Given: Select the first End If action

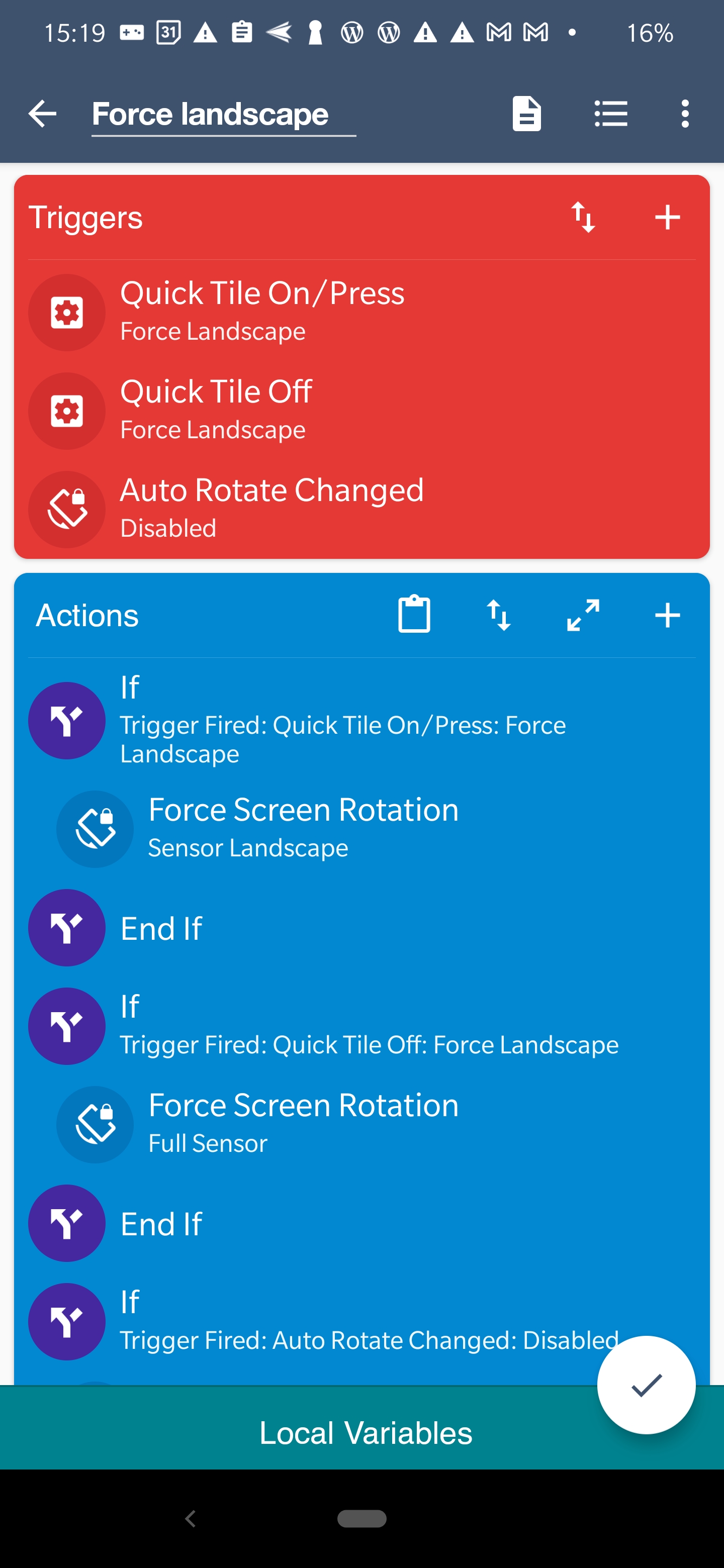Looking at the screenshot, I should (161, 928).
